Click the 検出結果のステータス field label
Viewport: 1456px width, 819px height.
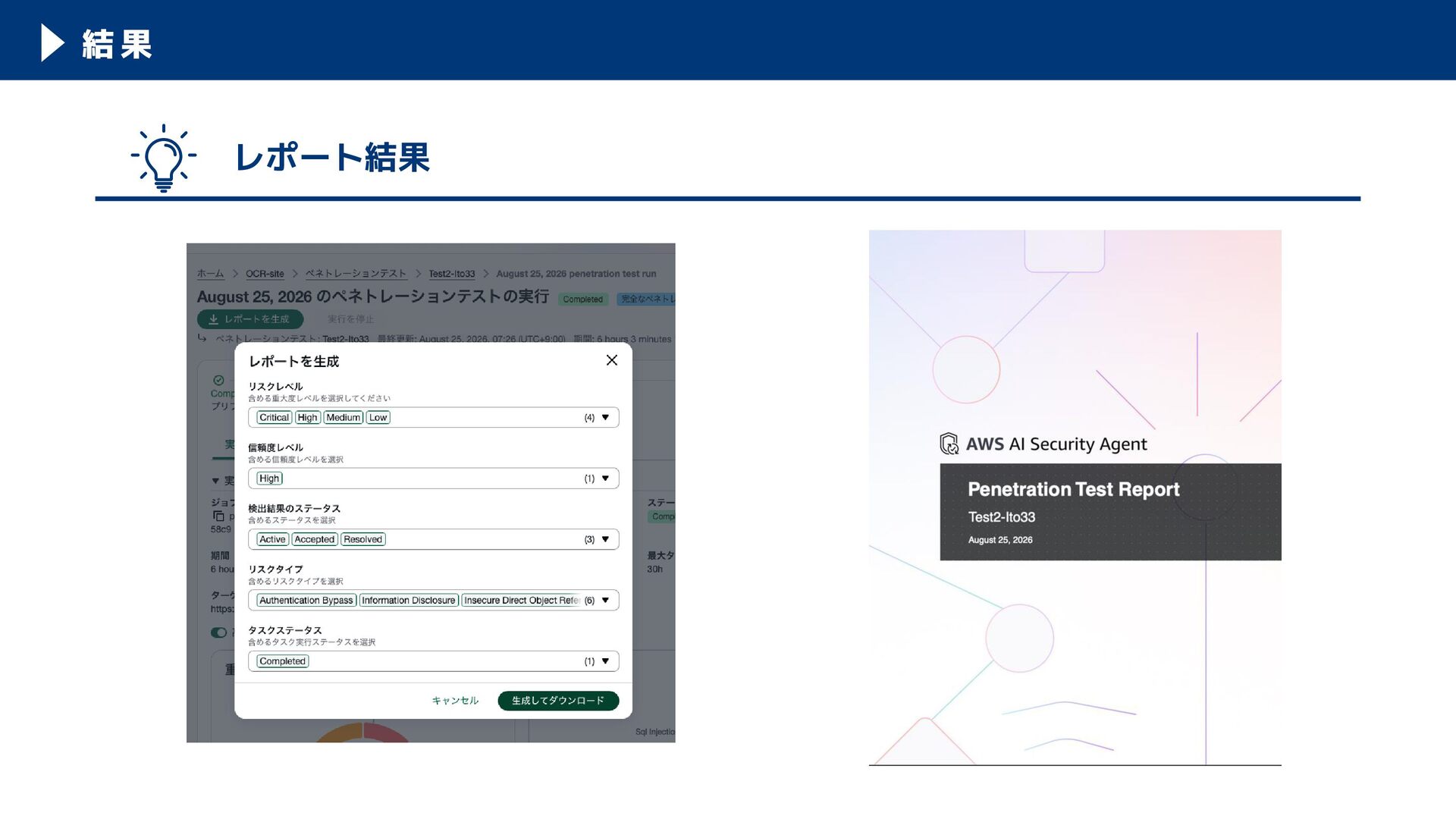tap(294, 509)
